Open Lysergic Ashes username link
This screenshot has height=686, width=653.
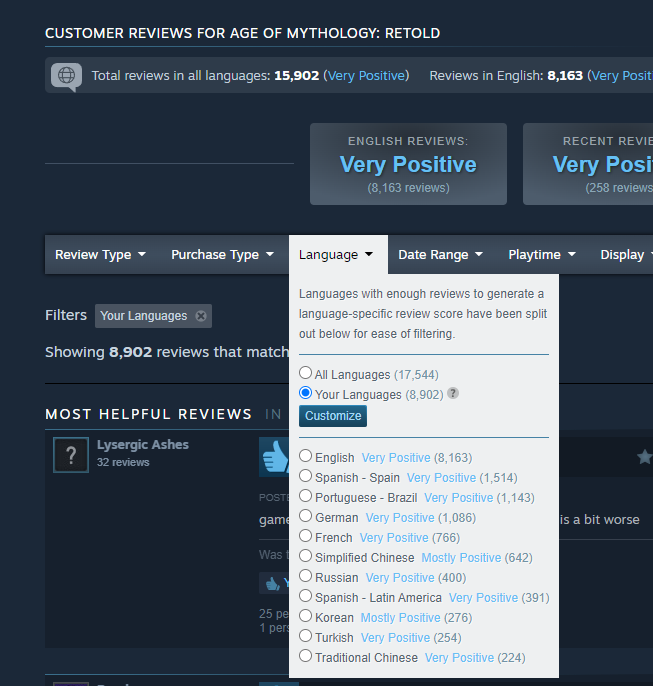pos(143,444)
